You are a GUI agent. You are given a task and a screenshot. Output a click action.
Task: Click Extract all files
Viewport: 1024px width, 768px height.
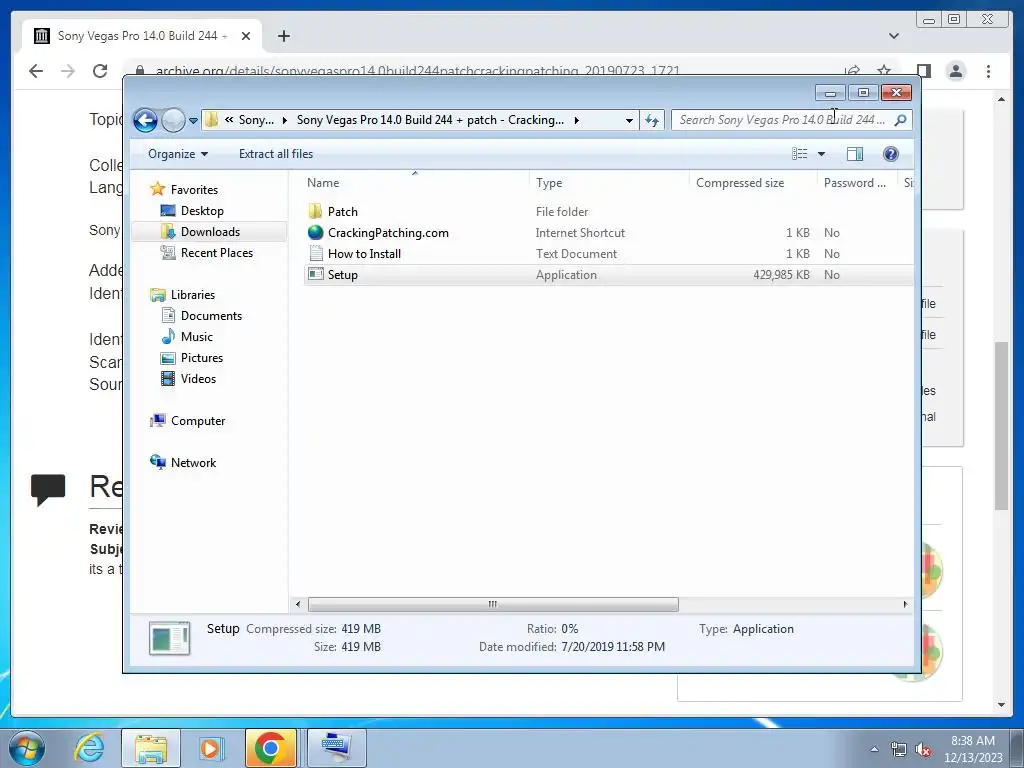[276, 154]
